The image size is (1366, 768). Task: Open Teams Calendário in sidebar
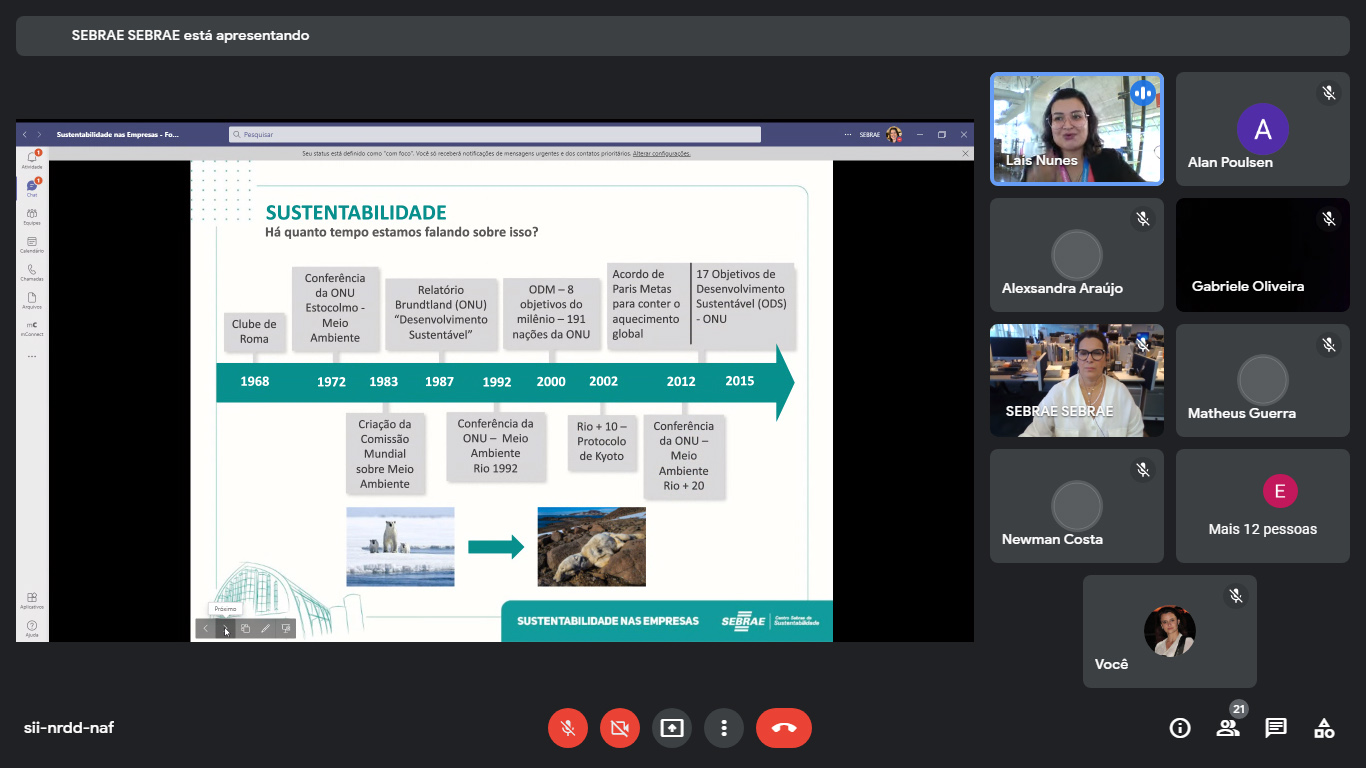[32, 244]
